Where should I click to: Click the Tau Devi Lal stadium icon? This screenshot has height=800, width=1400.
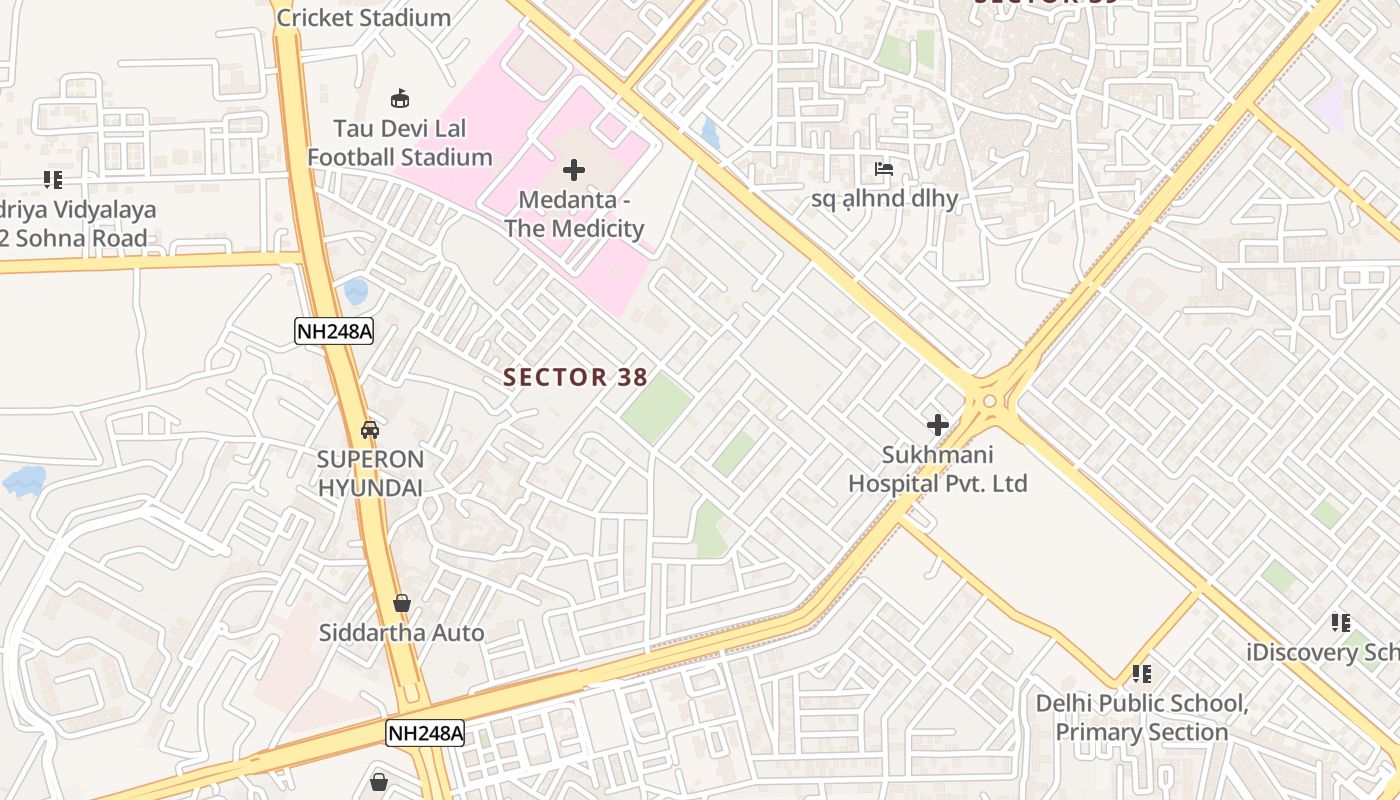400,98
